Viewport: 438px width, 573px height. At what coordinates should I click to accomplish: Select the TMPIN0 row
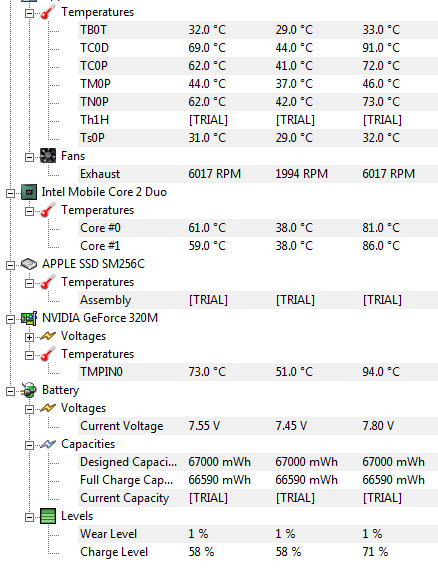point(258,372)
